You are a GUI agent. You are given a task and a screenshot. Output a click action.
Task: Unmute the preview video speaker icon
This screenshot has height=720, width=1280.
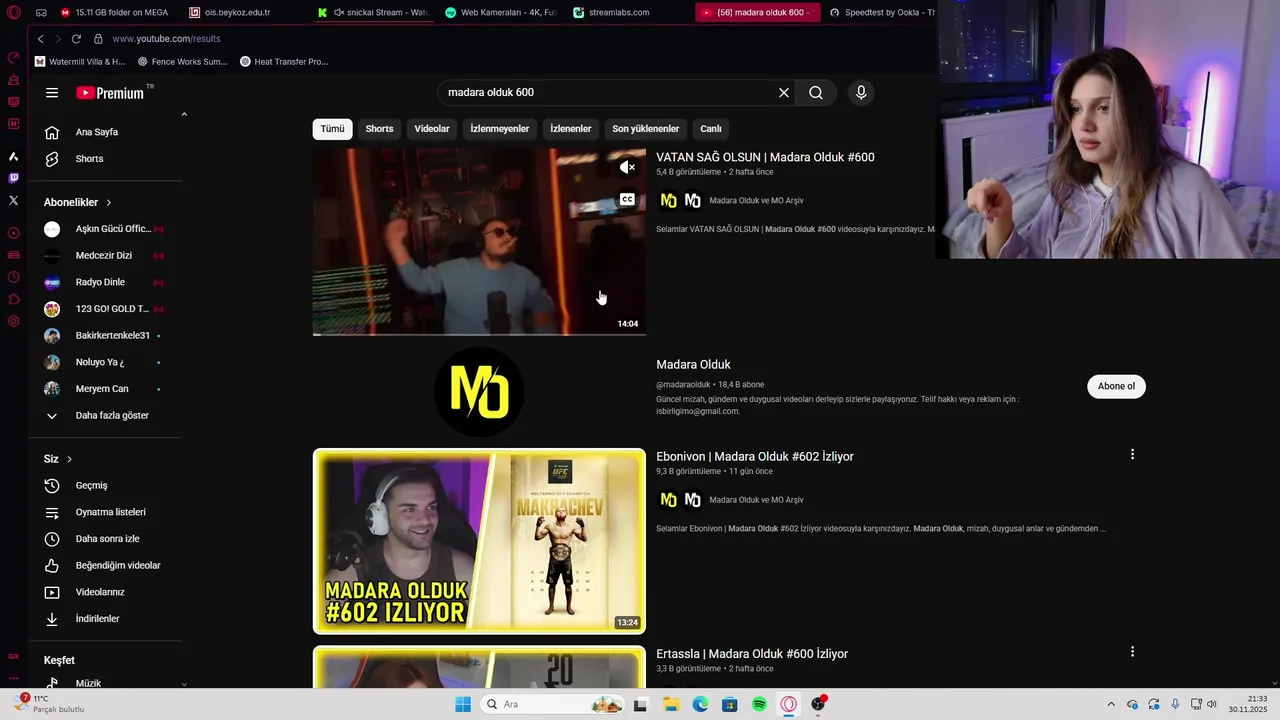tap(627, 168)
